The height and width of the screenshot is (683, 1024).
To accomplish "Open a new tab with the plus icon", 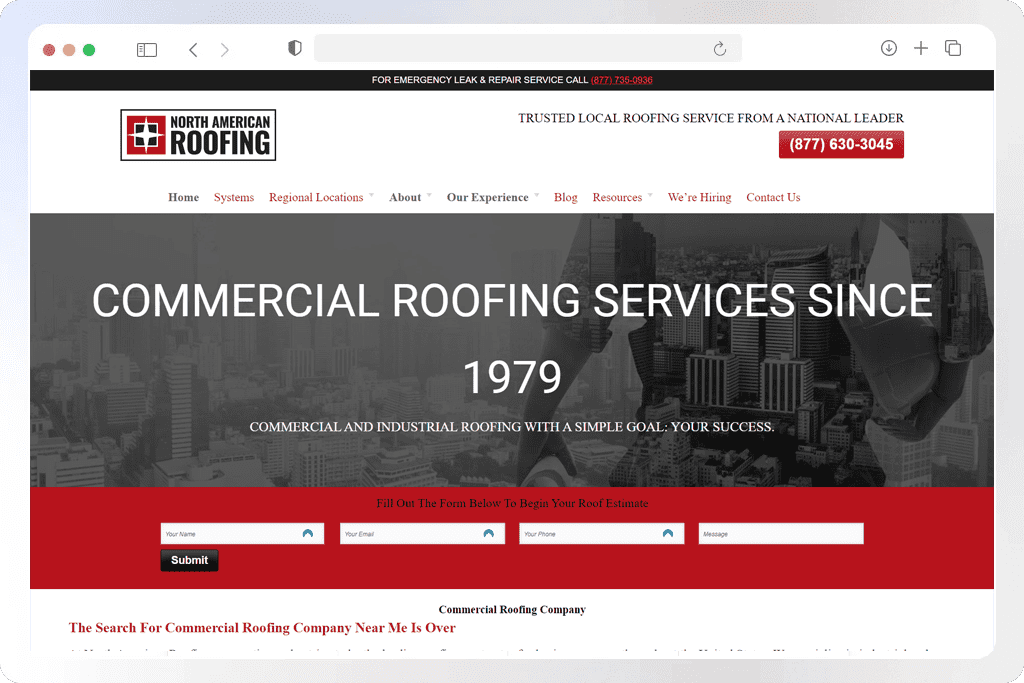I will click(920, 48).
